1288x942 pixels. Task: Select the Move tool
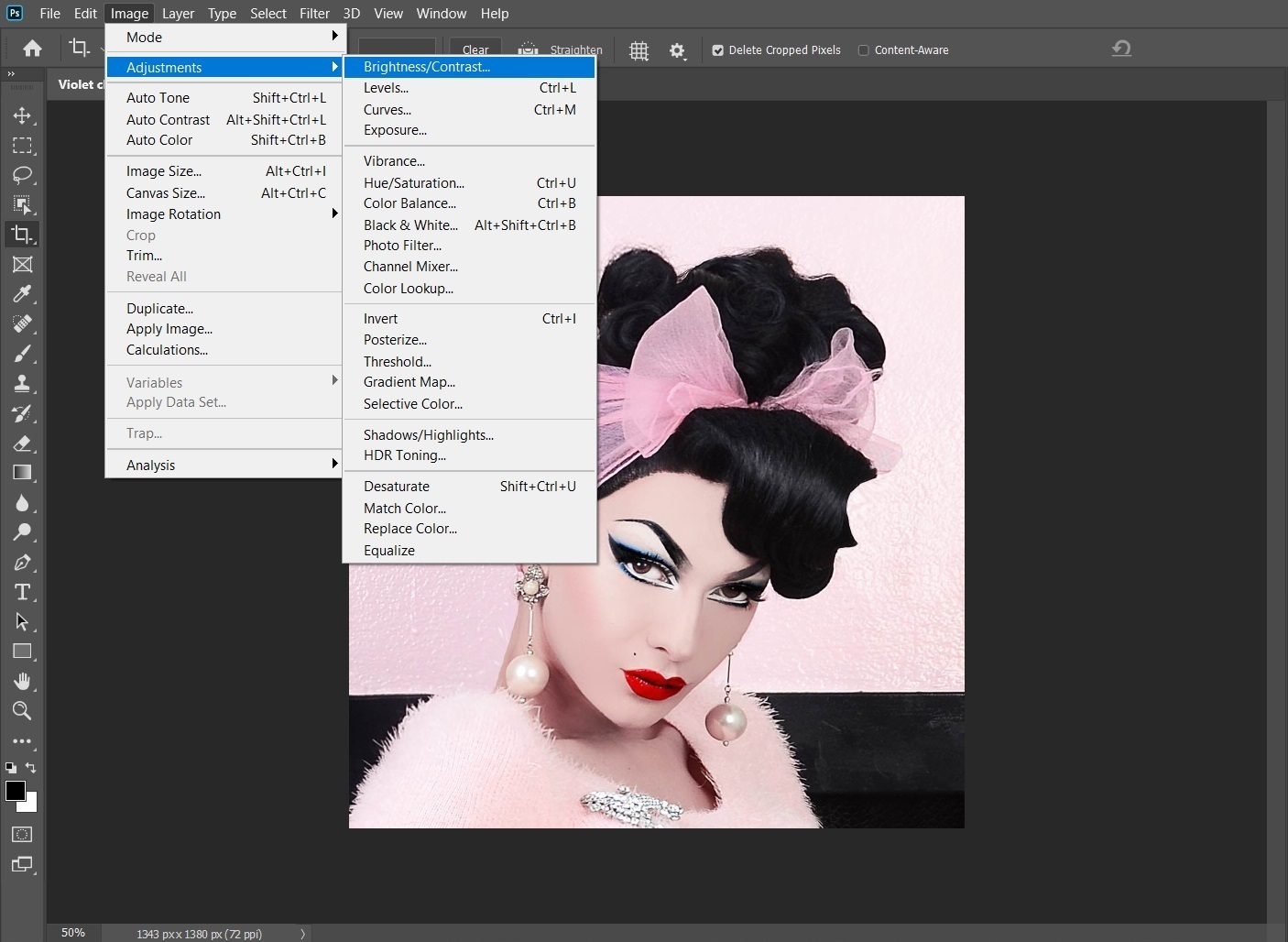(22, 115)
